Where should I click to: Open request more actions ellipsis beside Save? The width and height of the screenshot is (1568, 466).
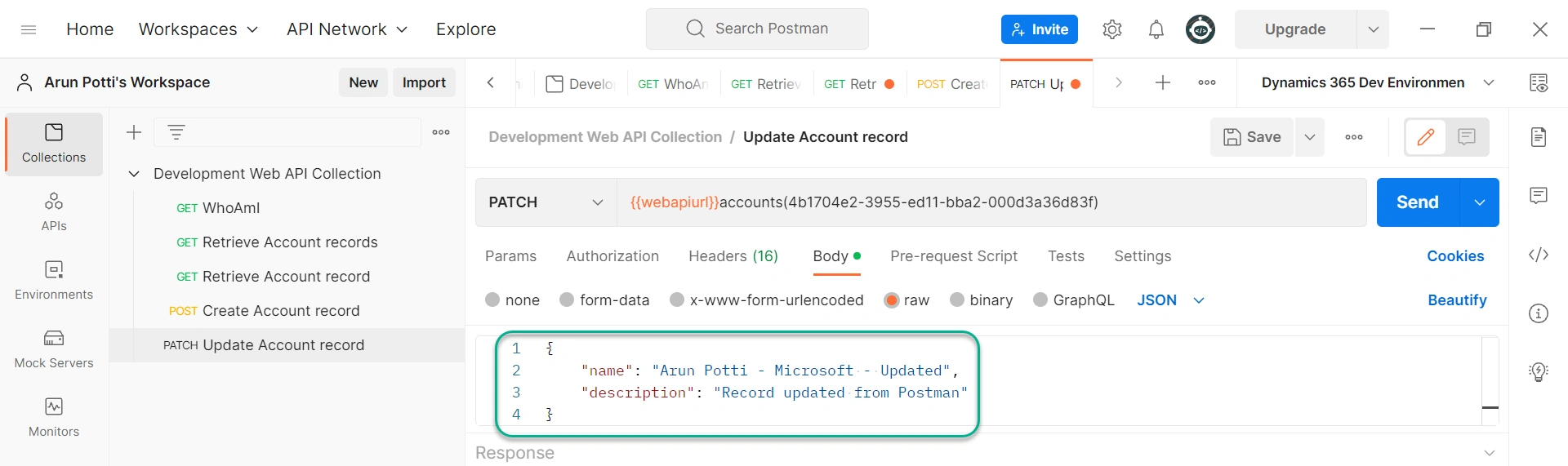(x=1354, y=137)
